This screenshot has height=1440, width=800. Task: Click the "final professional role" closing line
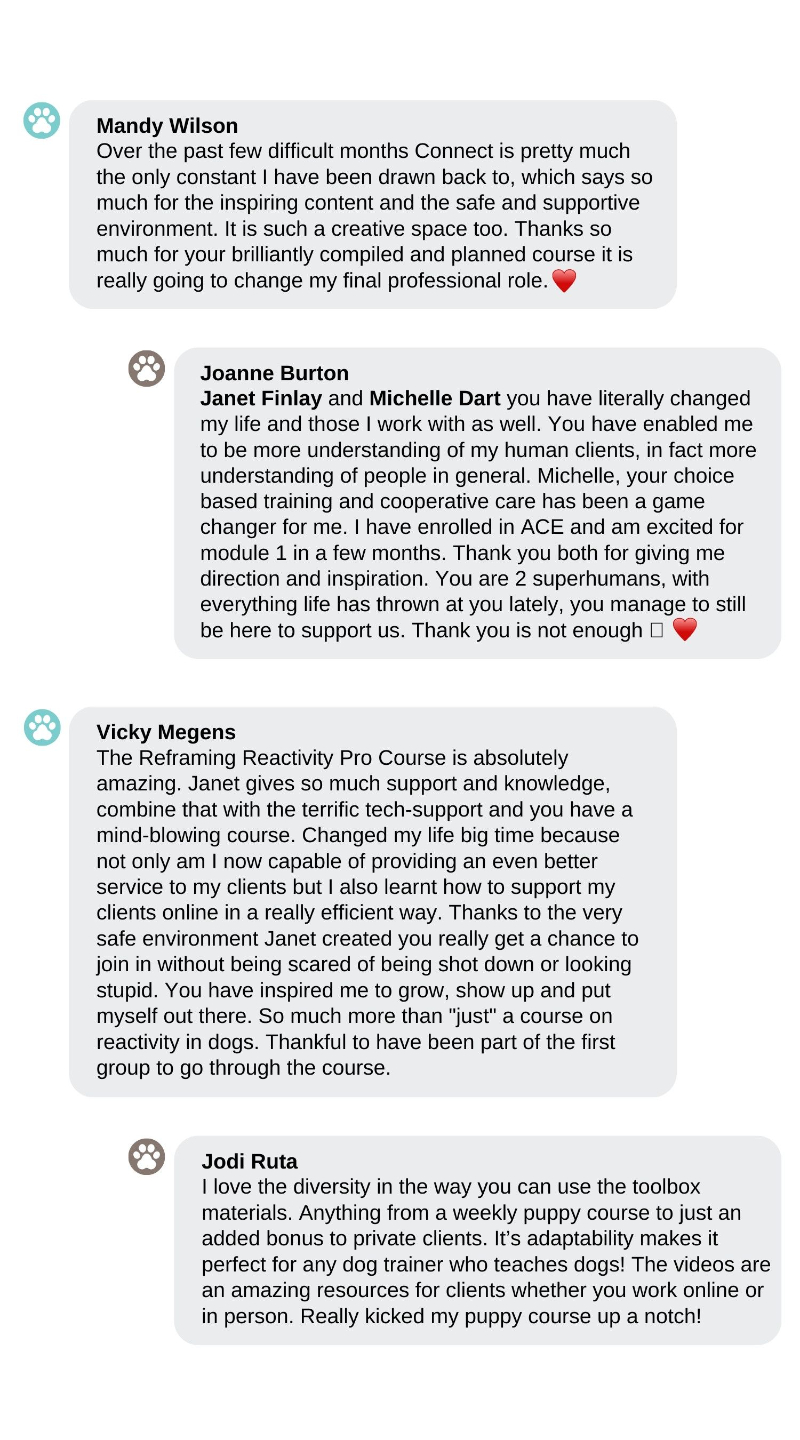[322, 281]
